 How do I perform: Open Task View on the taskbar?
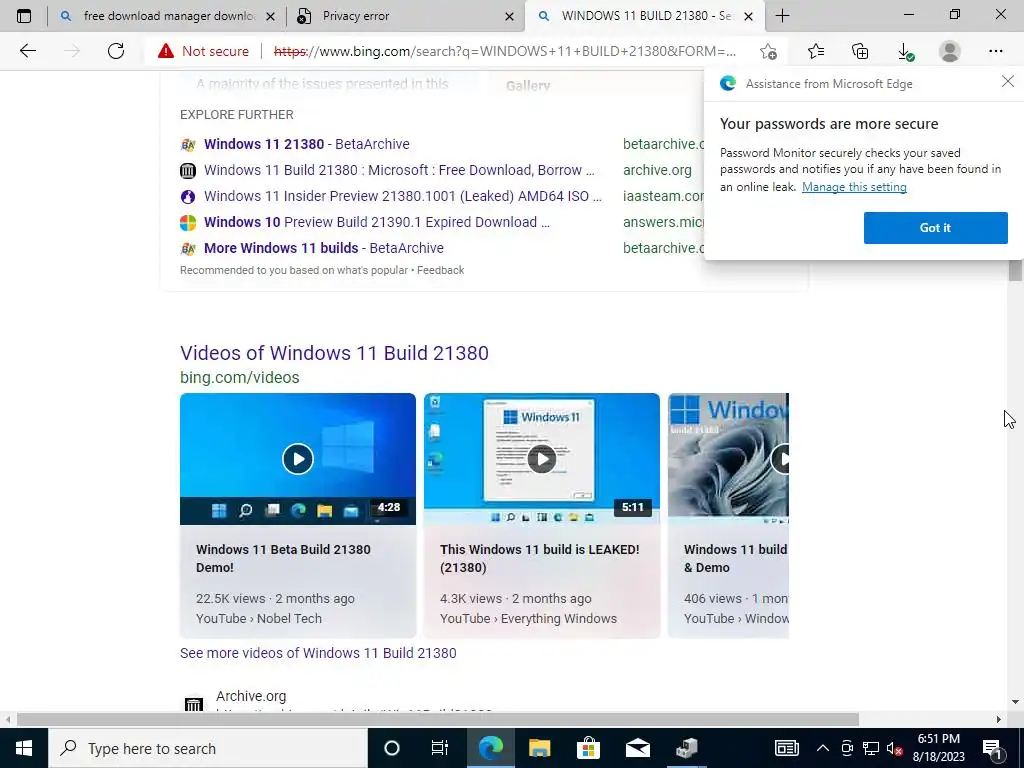[x=440, y=748]
